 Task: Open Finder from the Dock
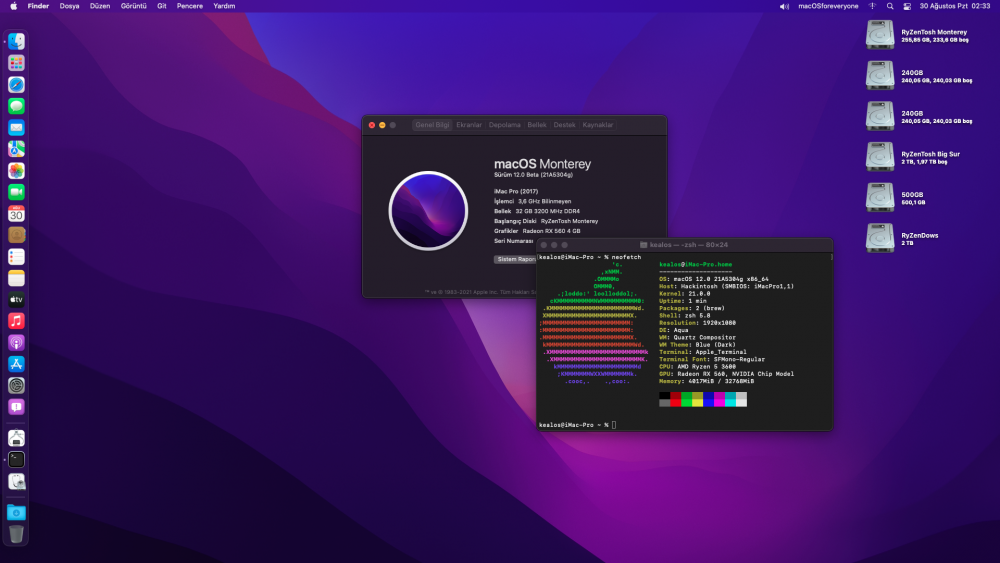[17, 41]
